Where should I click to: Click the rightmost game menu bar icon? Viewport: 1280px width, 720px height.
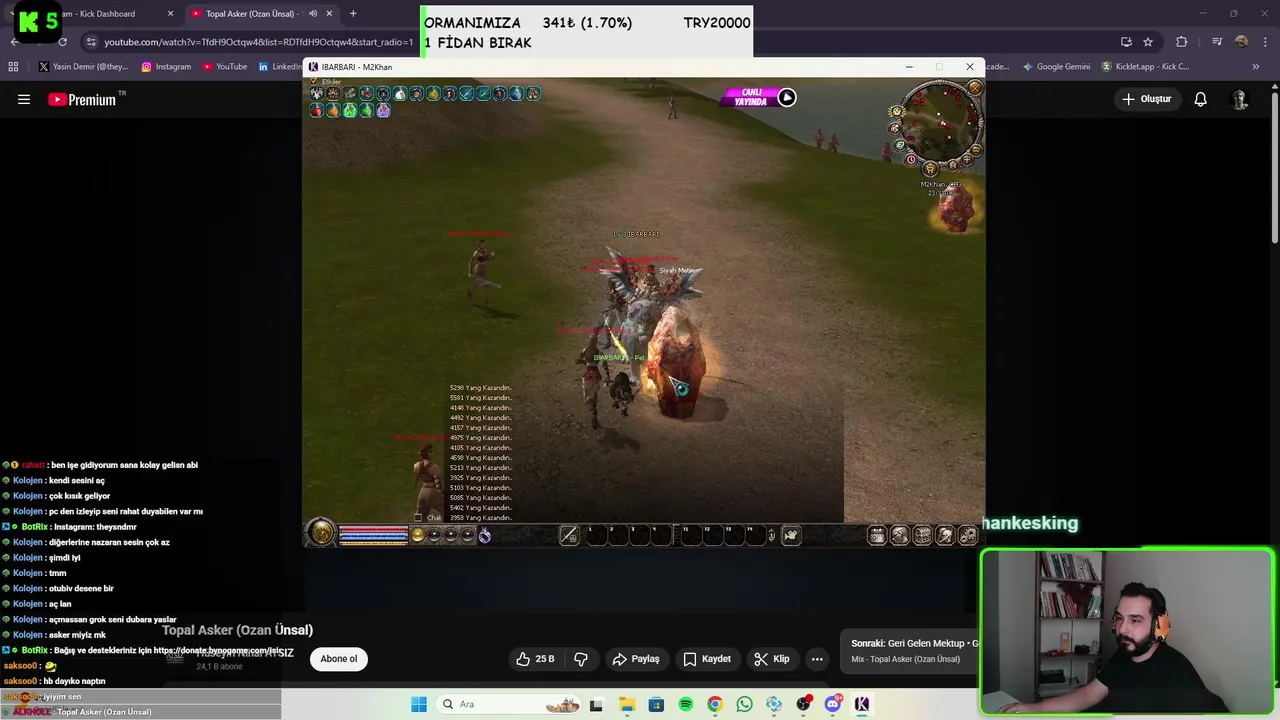(x=967, y=536)
